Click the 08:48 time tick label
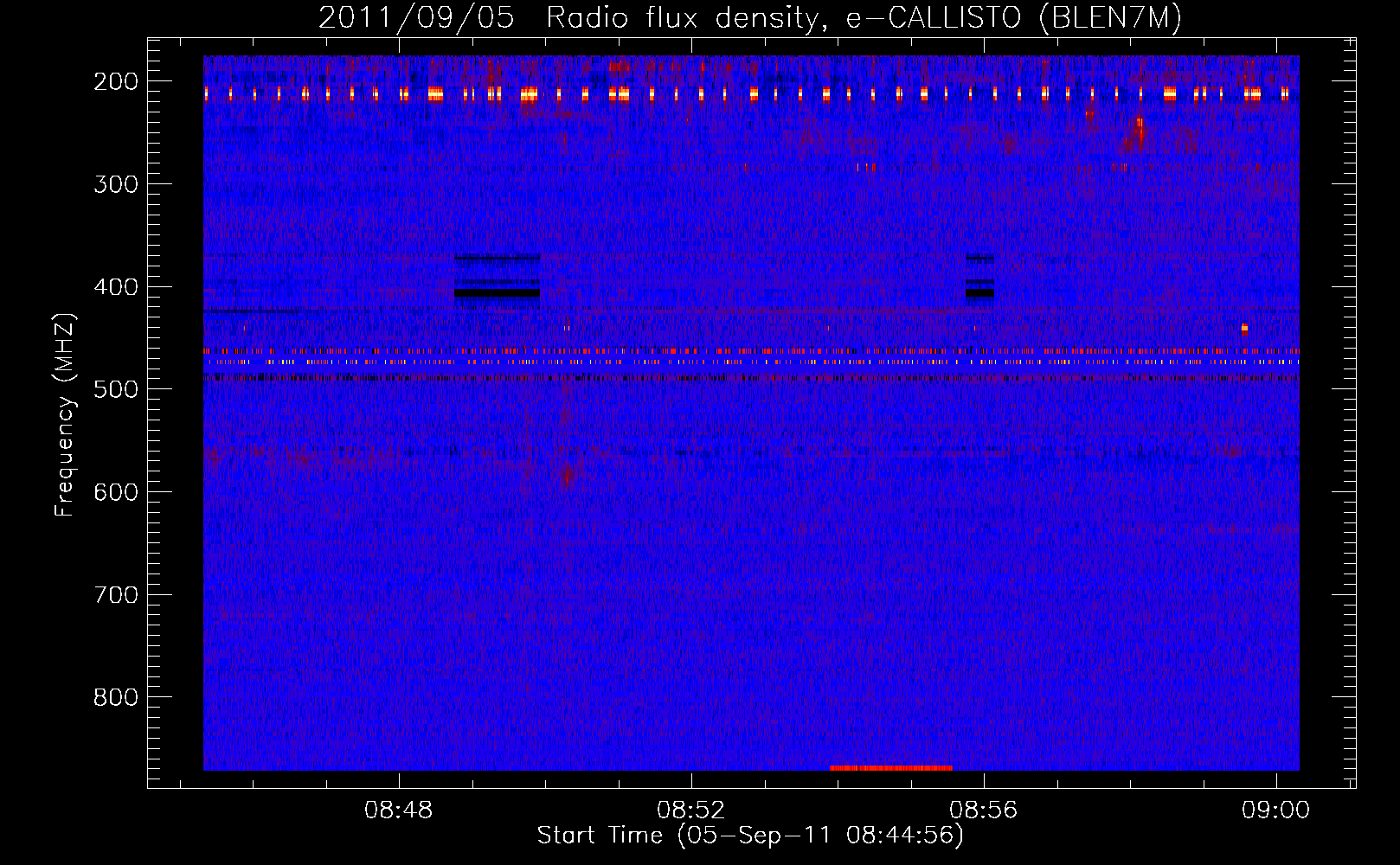The width and height of the screenshot is (1400, 865). [x=399, y=811]
